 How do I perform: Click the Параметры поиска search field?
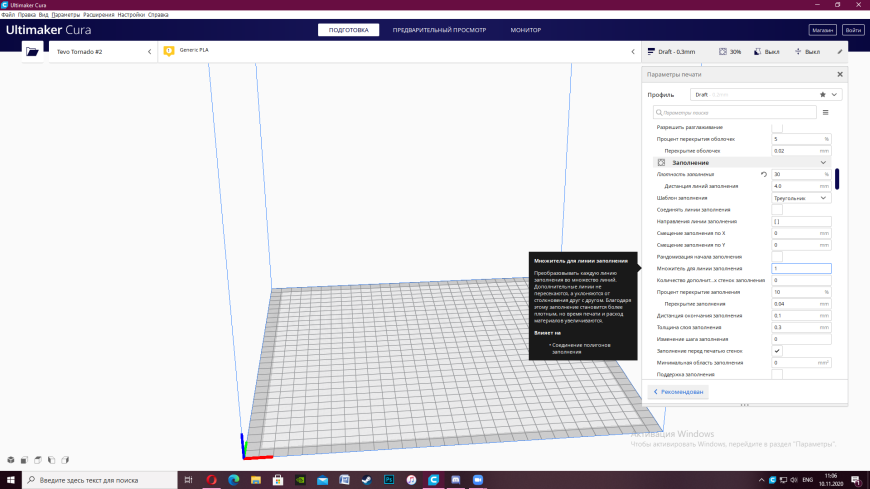(x=735, y=113)
